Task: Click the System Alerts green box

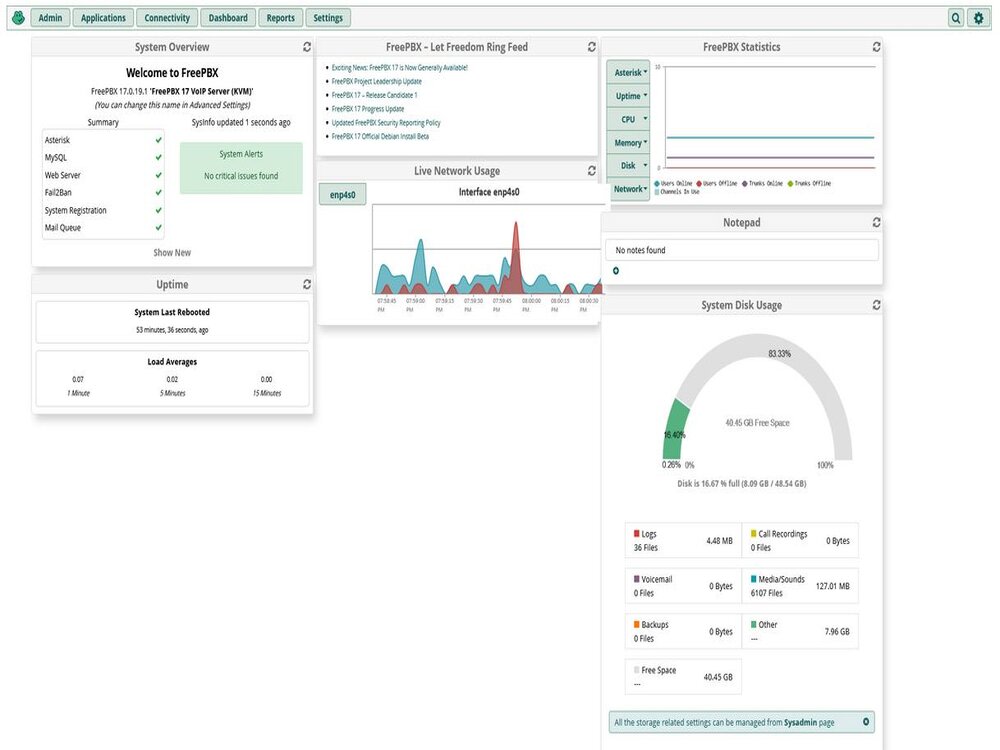Action: tap(241, 168)
